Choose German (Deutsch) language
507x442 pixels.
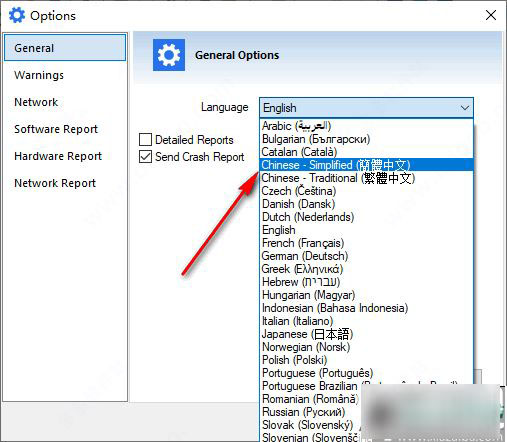point(366,256)
